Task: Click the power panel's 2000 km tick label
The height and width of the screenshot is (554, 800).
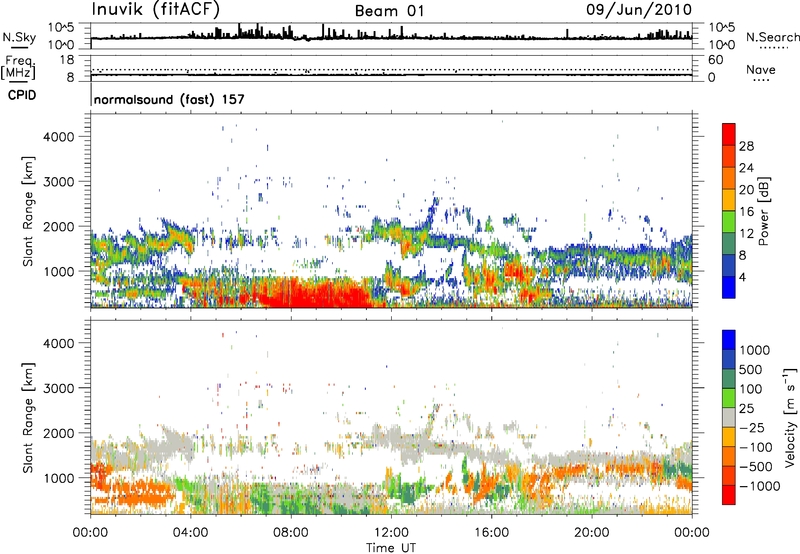Action: tap(58, 226)
